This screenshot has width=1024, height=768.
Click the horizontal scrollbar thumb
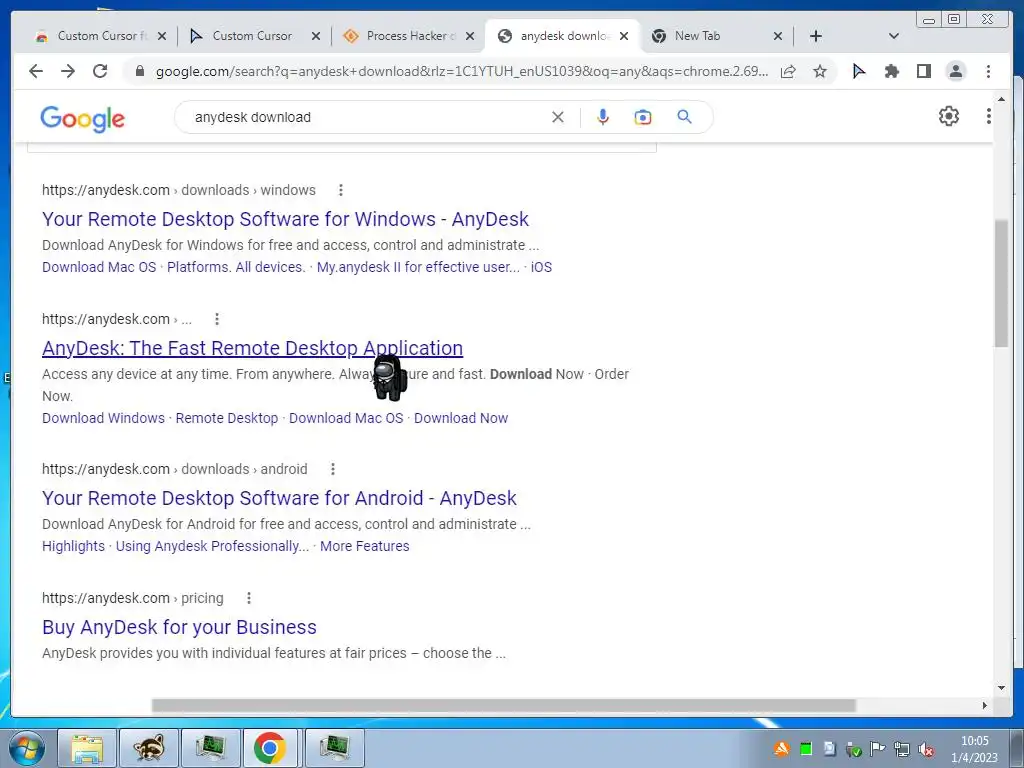pyautogui.click(x=504, y=705)
